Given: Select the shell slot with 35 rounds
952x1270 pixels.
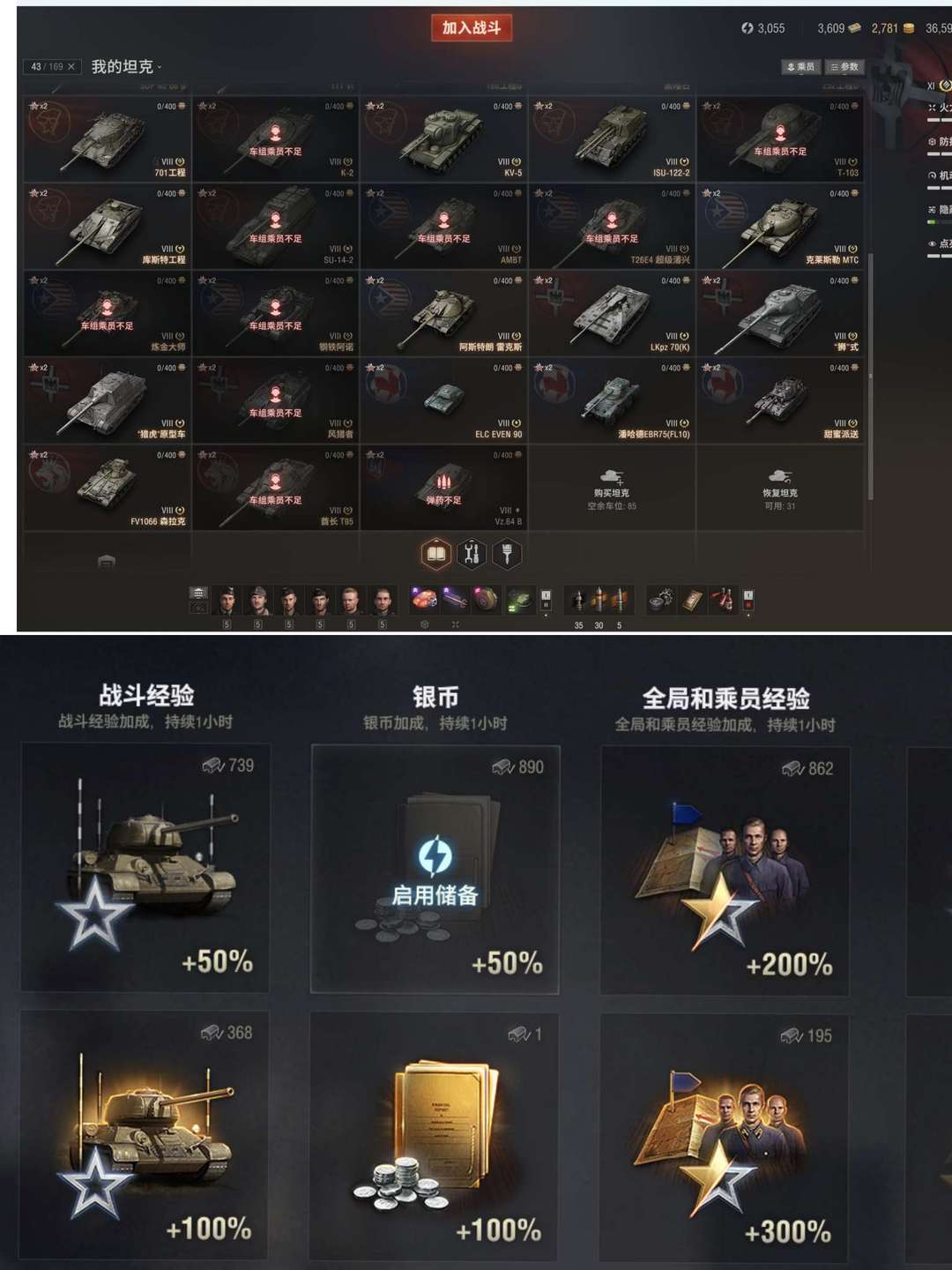Looking at the screenshot, I should pos(578,601).
